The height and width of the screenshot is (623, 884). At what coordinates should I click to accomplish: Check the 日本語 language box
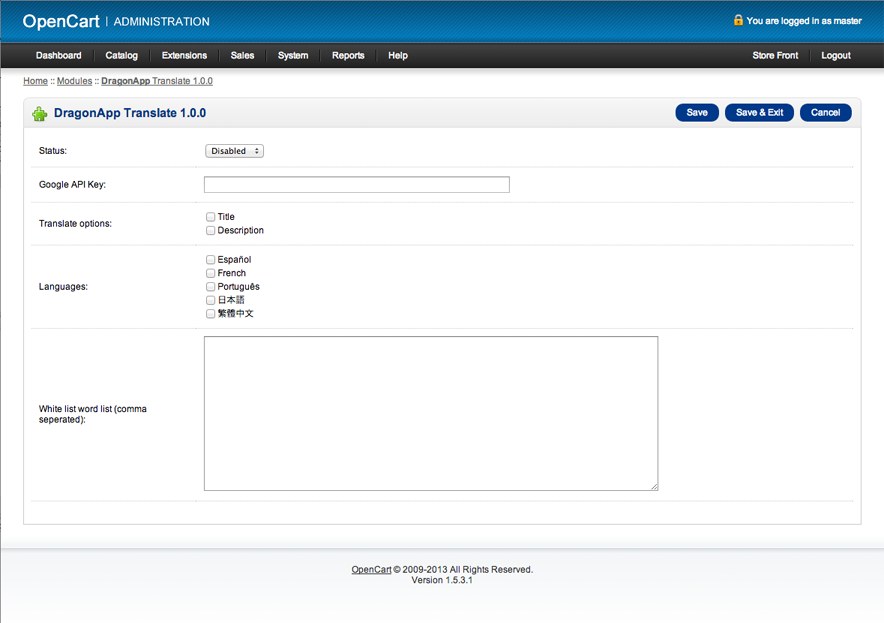coord(210,300)
